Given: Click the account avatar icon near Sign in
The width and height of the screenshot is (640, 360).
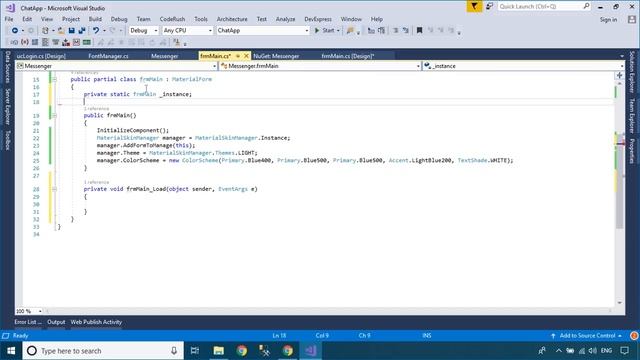Looking at the screenshot, I should coord(632,19).
